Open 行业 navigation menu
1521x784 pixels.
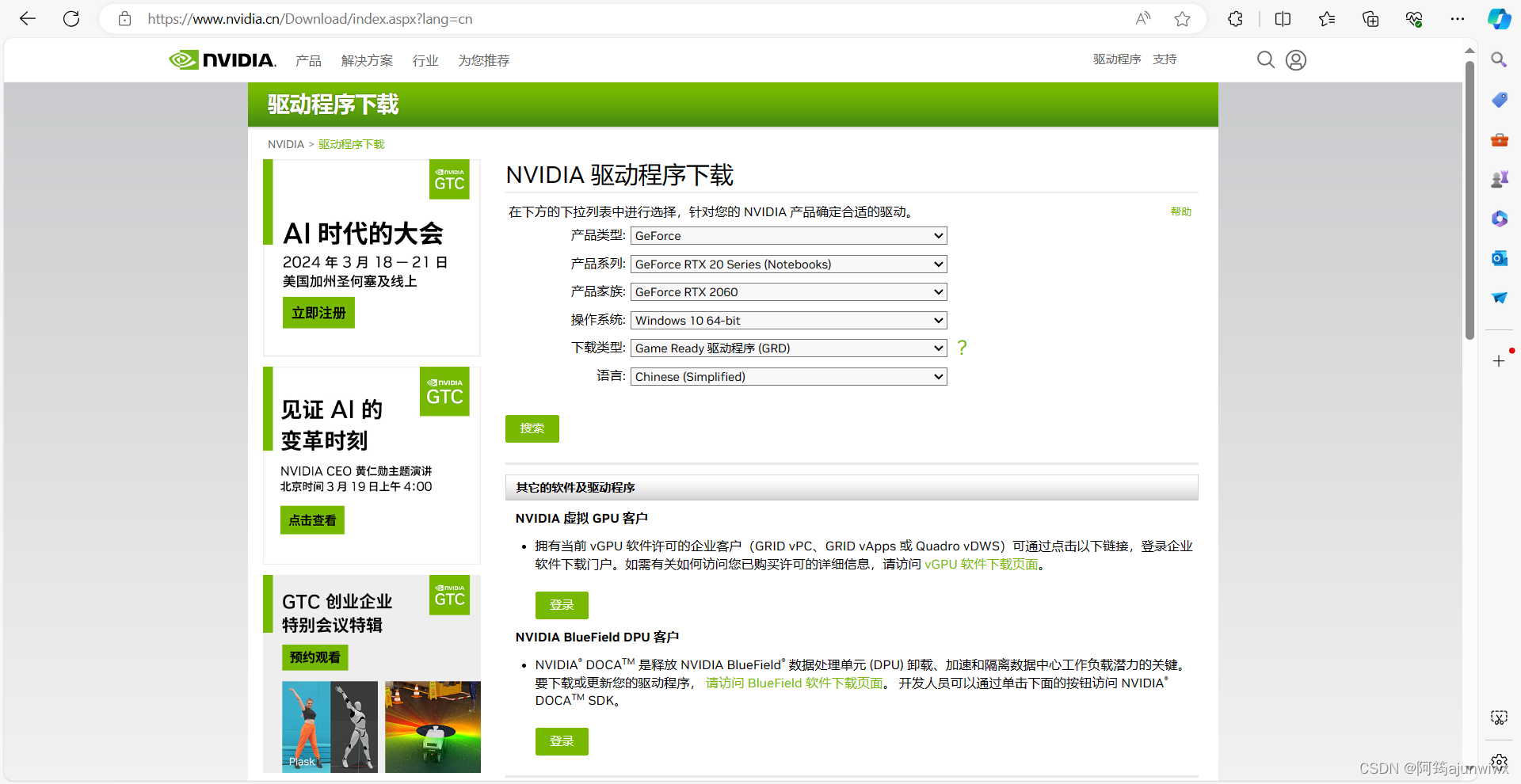click(425, 61)
